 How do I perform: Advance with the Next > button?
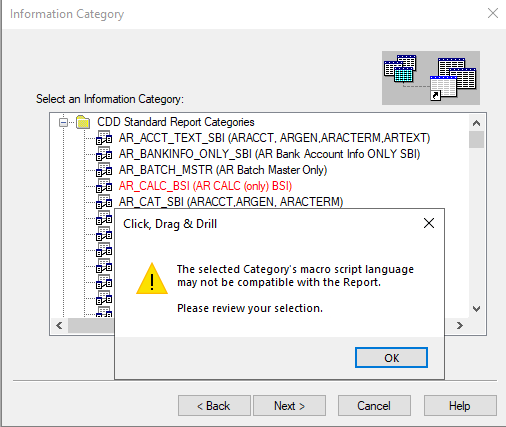click(x=289, y=406)
